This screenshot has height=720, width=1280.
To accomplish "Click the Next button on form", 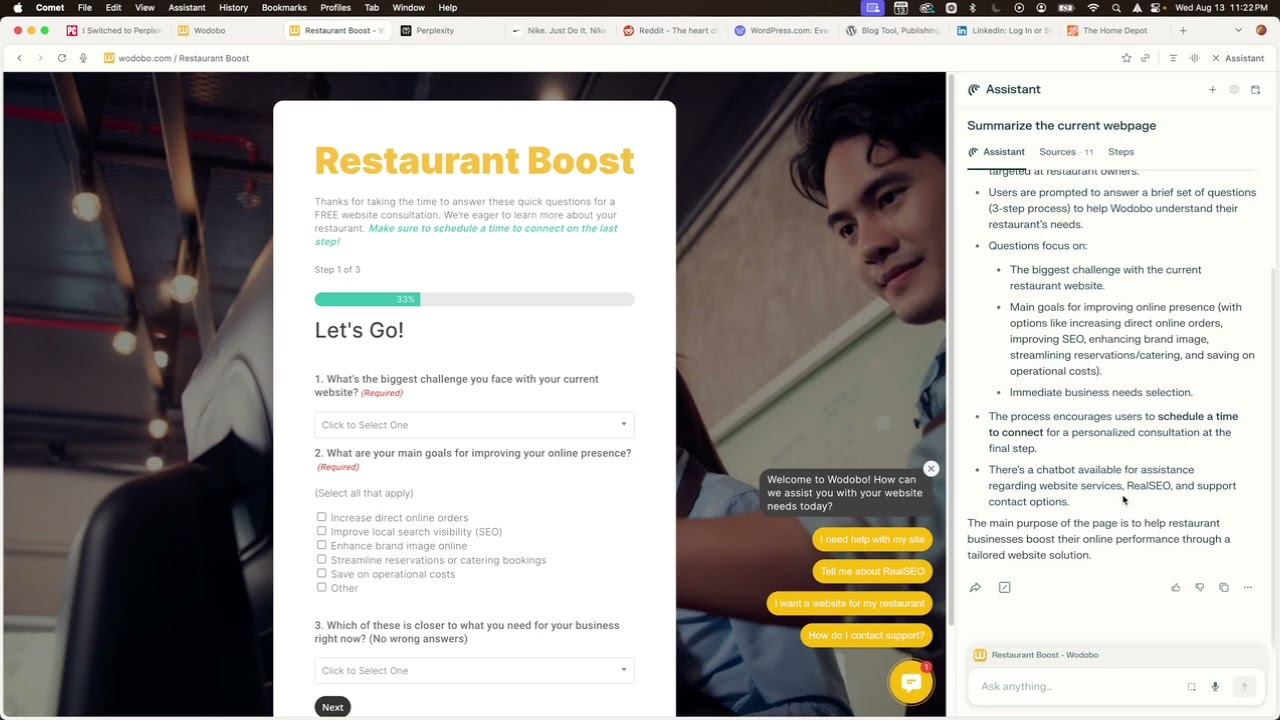I will point(333,707).
